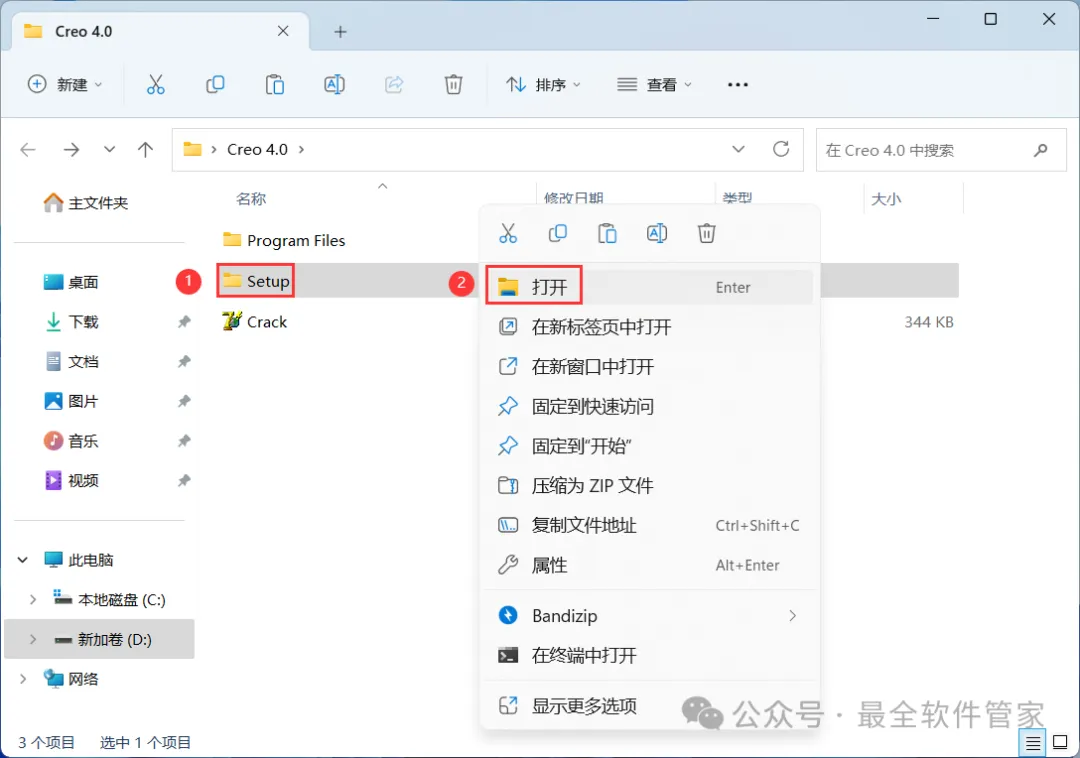Image resolution: width=1080 pixels, height=758 pixels.
Task: Choose 在新标签页中打开
Action: point(649,327)
